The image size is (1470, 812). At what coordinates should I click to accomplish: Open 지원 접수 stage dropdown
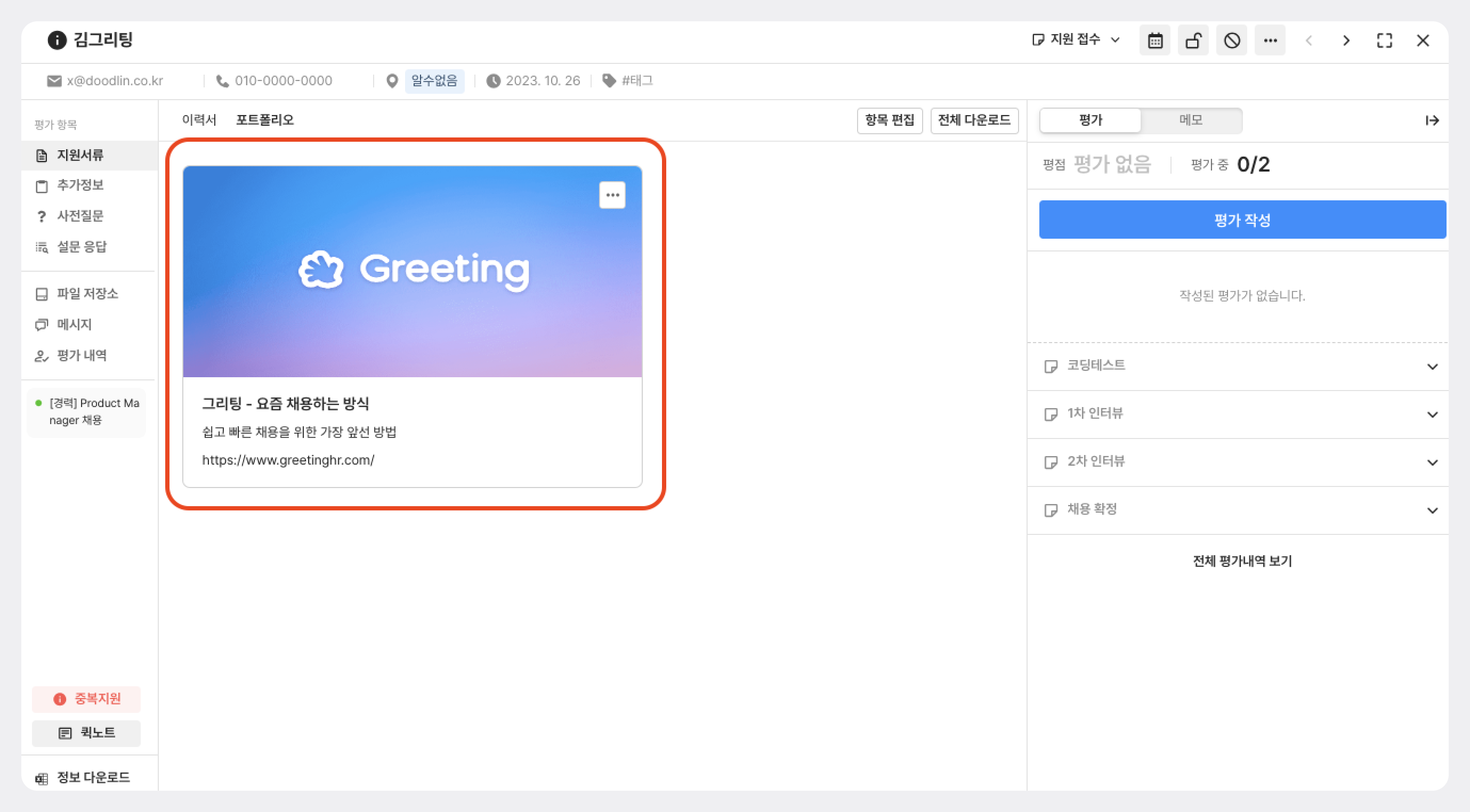click(1076, 40)
